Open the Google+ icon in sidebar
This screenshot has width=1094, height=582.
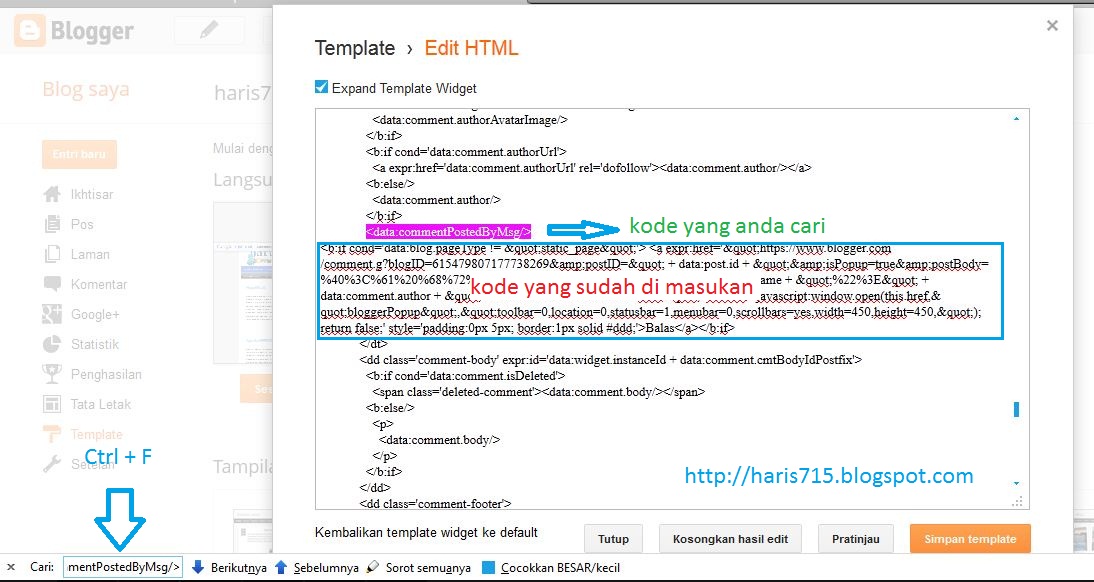click(52, 314)
